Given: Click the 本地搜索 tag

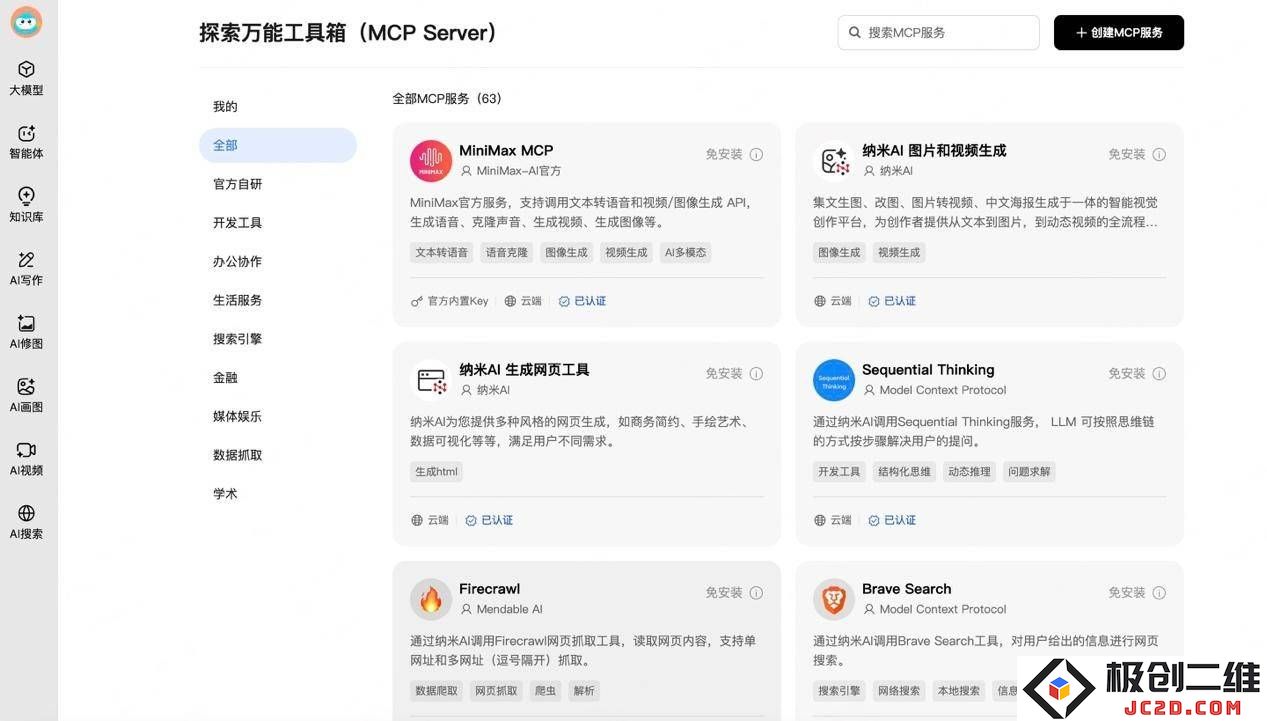Looking at the screenshot, I should coord(959,691).
